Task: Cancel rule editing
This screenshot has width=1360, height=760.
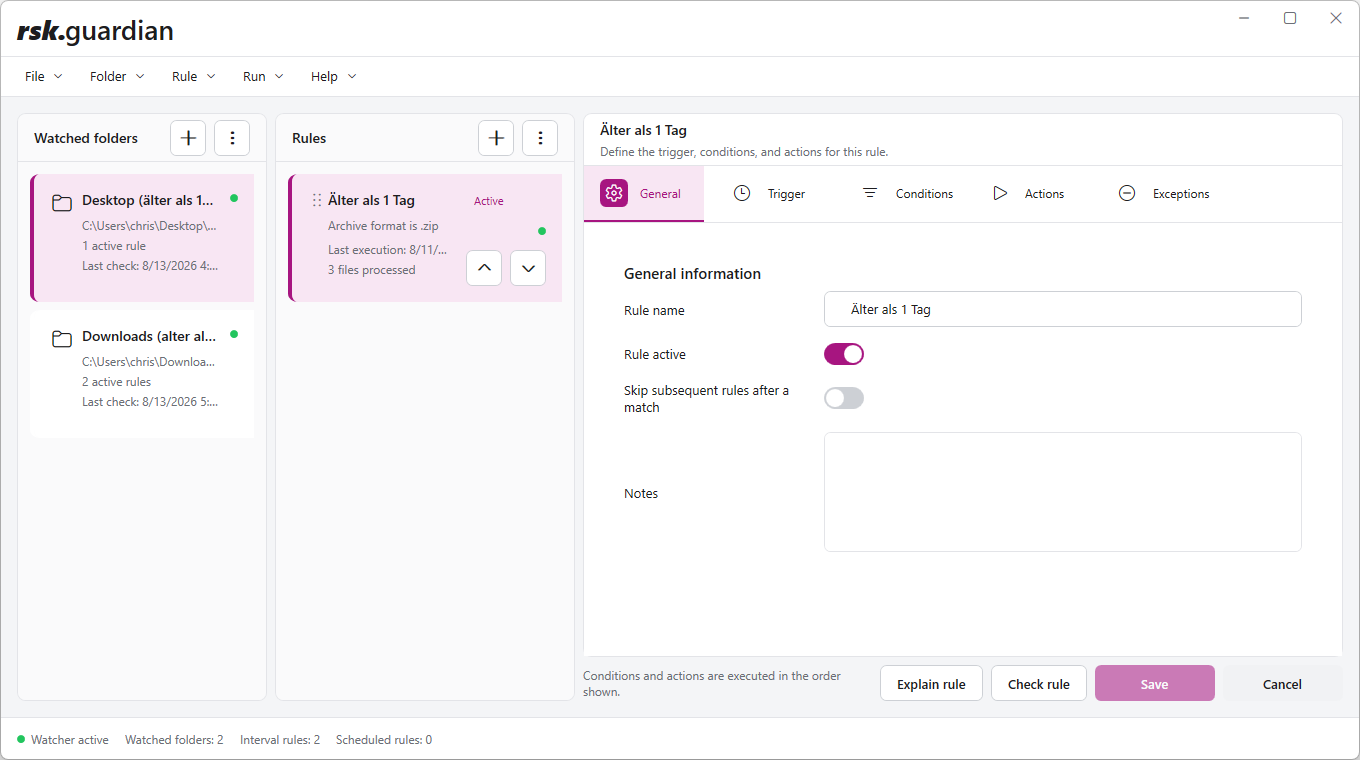Action: click(x=1282, y=684)
